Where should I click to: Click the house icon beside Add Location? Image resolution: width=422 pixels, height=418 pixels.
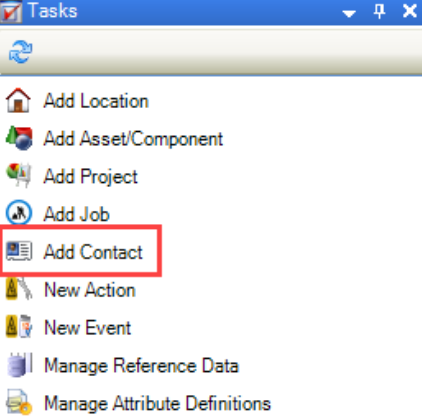coord(18,100)
